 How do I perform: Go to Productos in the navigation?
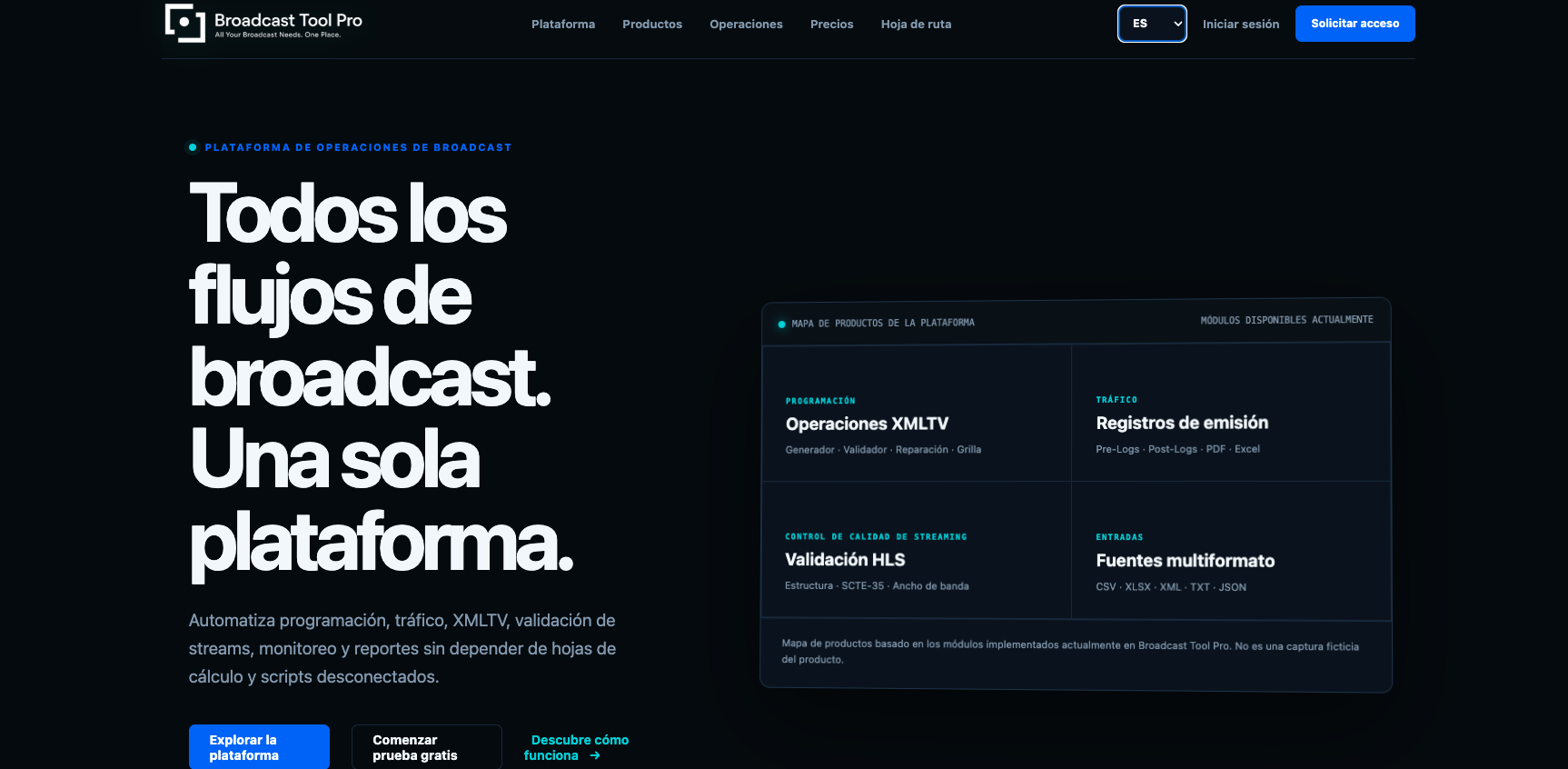pos(652,25)
